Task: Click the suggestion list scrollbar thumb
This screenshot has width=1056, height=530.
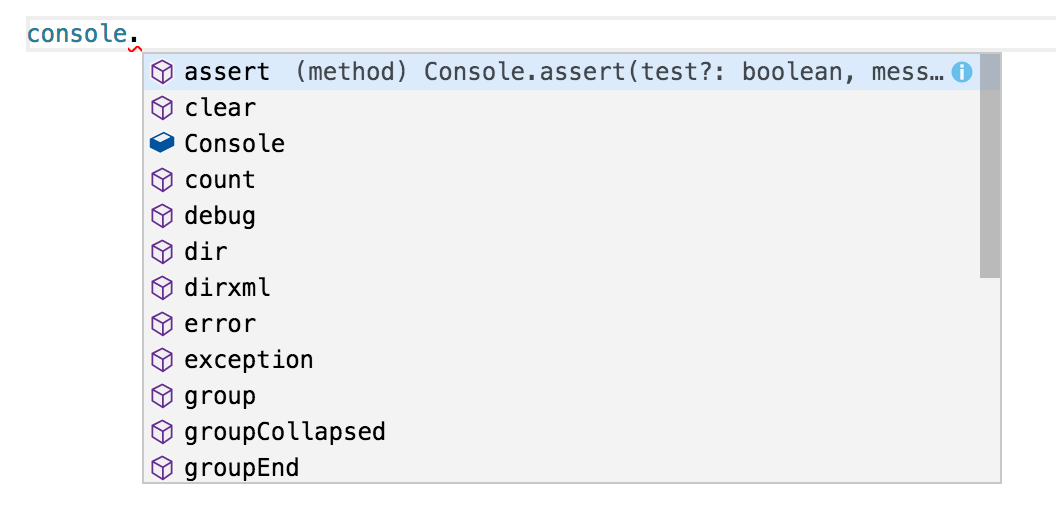Action: pyautogui.click(x=990, y=166)
